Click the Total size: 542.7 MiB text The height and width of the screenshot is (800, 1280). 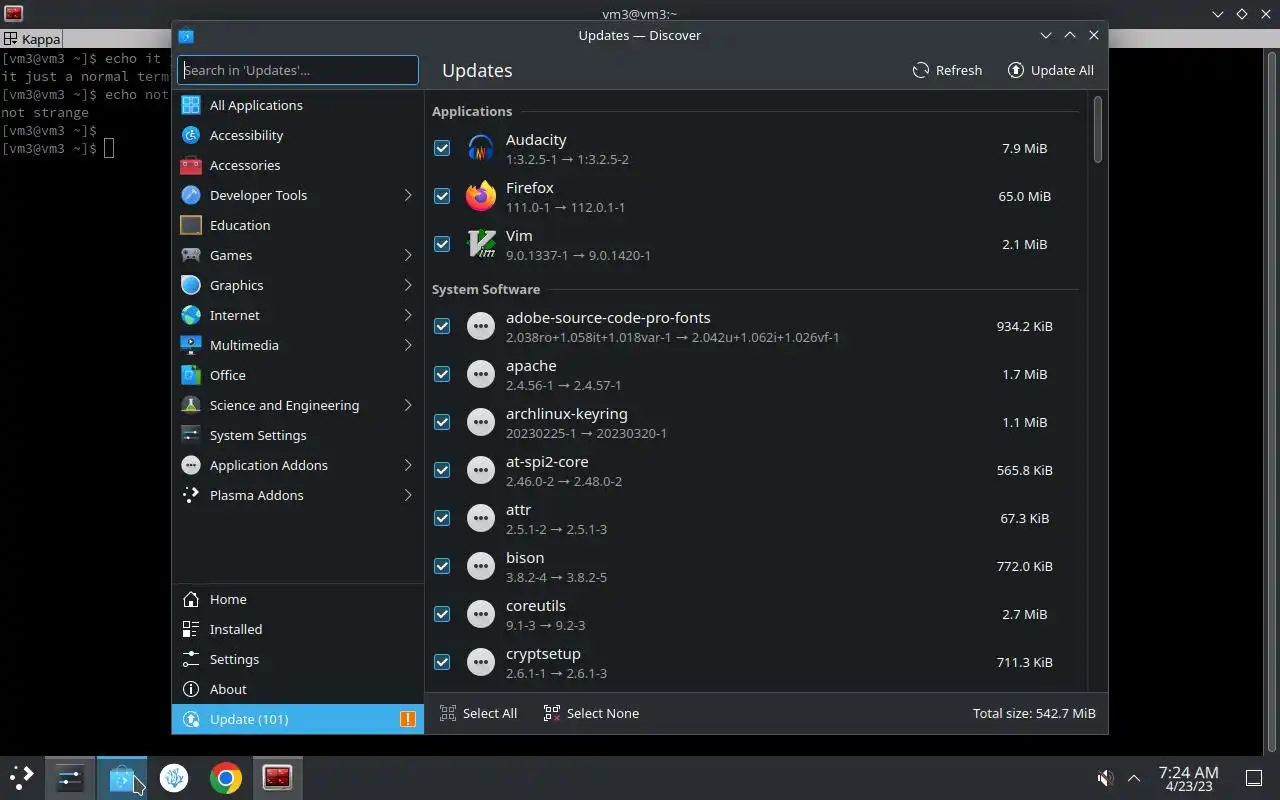[1034, 713]
